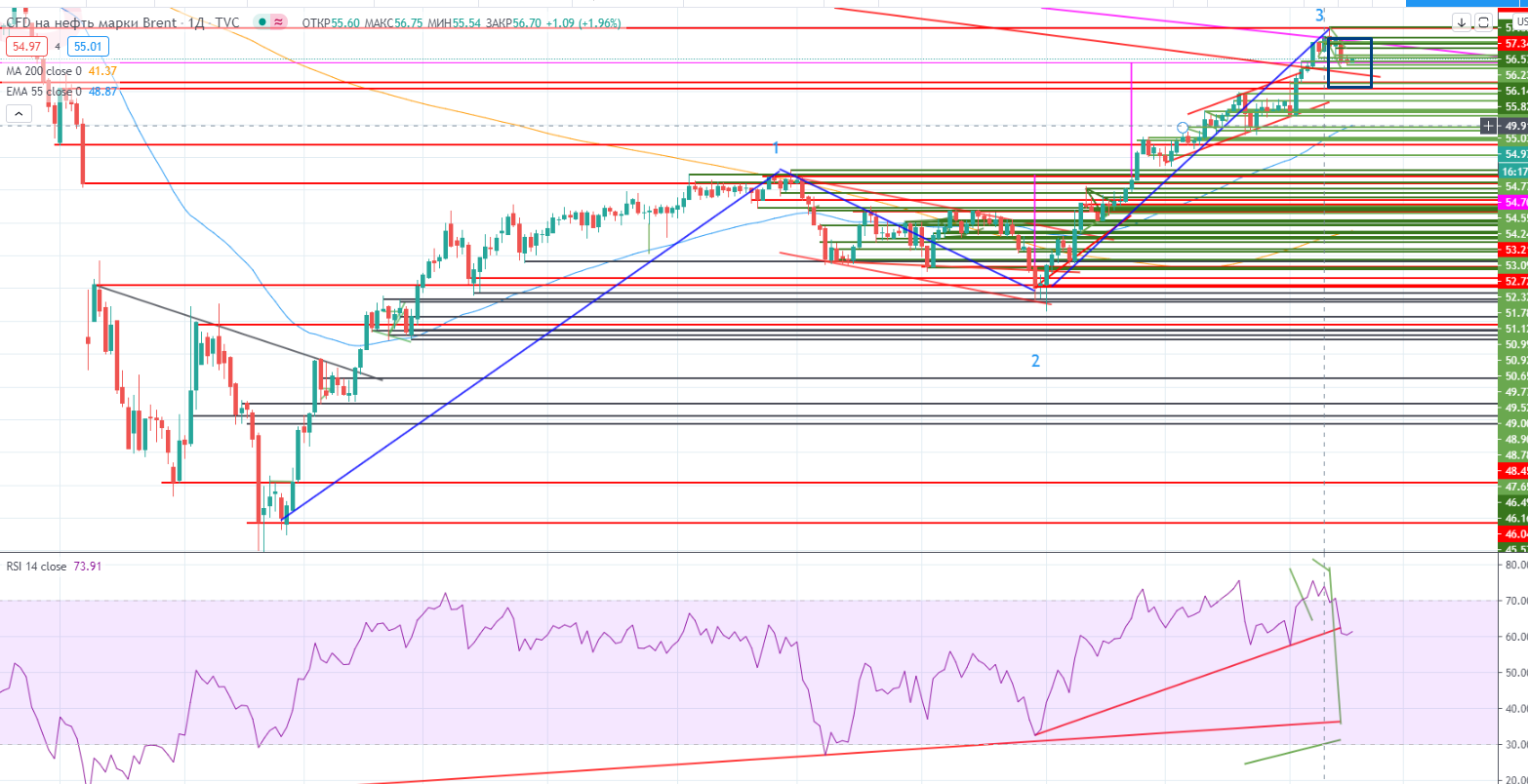The image size is (1528, 784).
Task: Click the Elliott wave label 3
Action: (1319, 15)
